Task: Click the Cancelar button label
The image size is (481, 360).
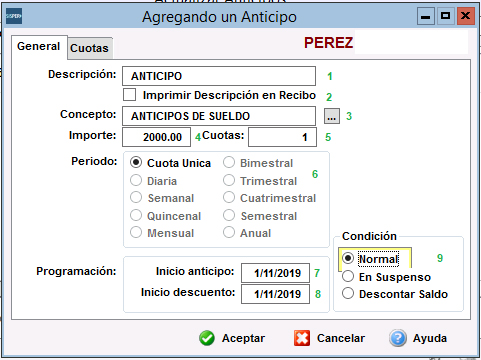Action: (x=341, y=338)
